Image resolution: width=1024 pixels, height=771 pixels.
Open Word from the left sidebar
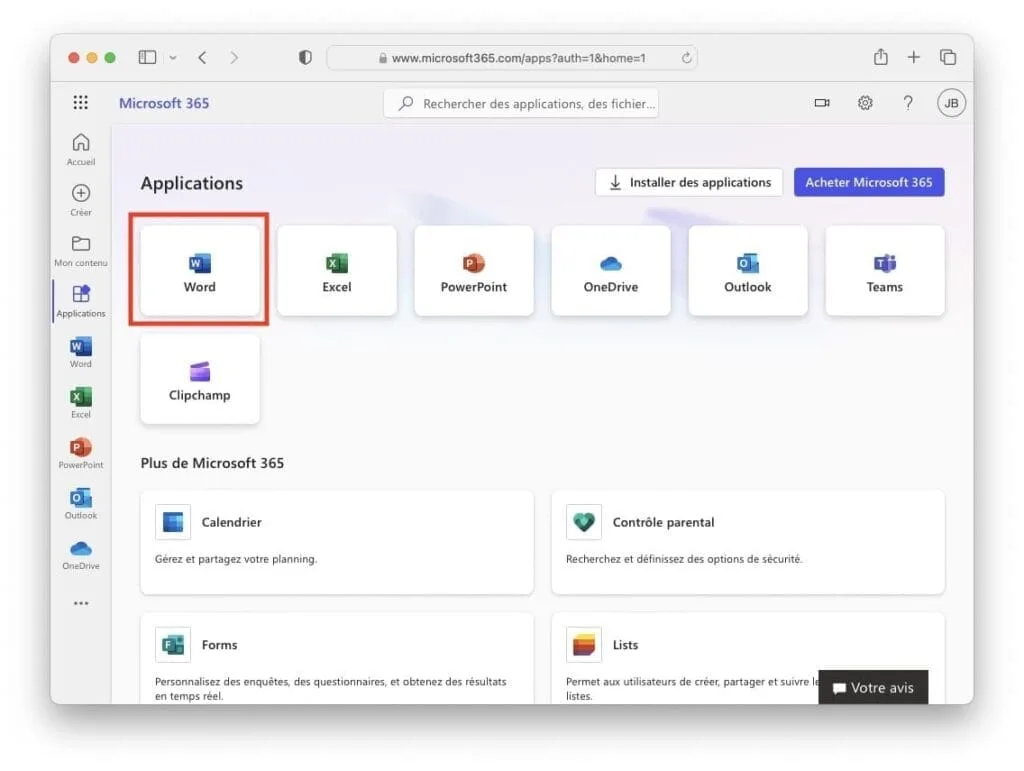click(81, 352)
